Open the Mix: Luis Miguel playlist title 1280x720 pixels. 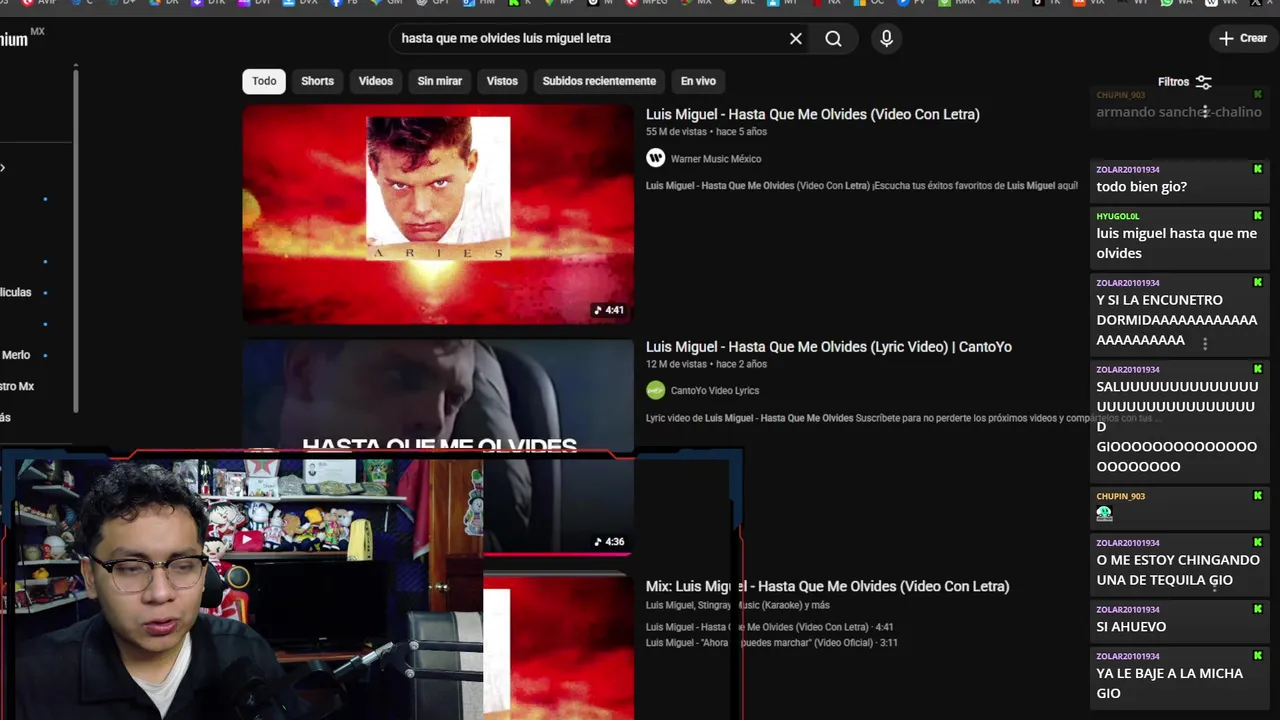(x=827, y=586)
